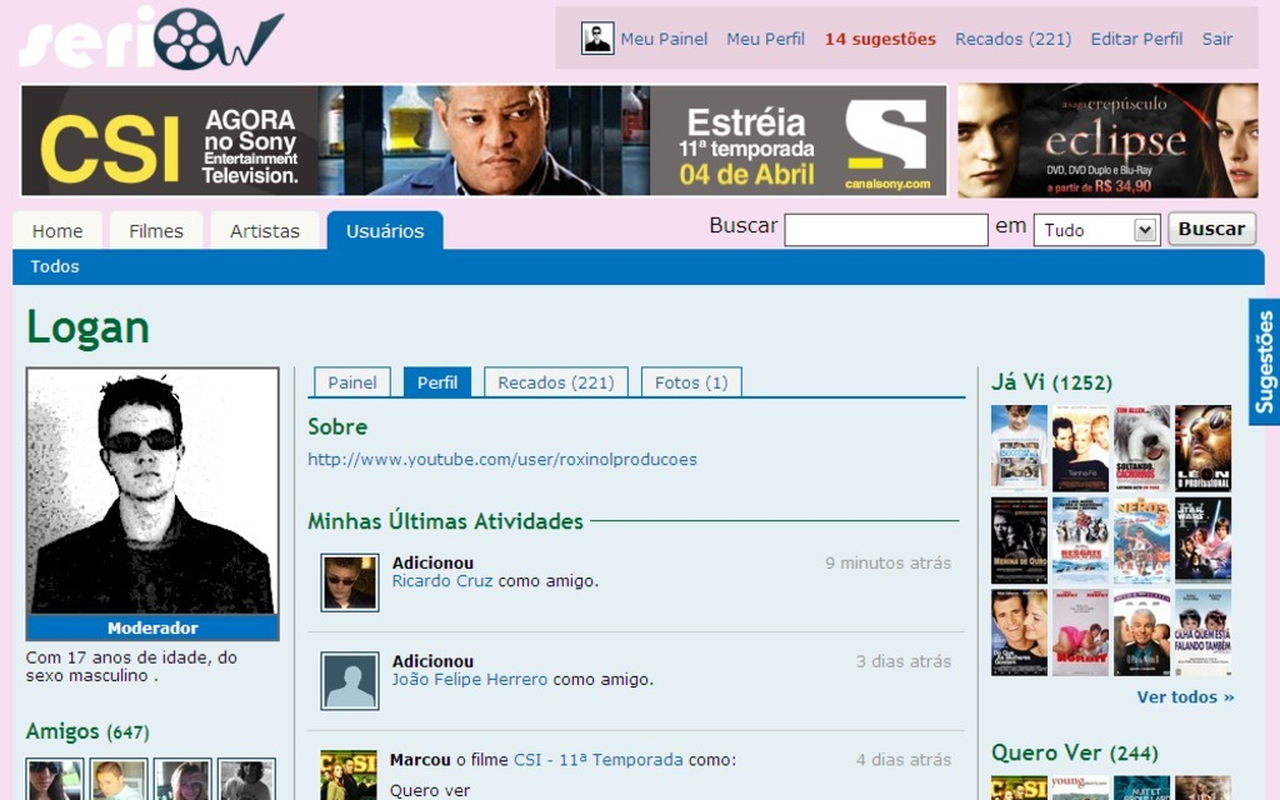Open the CSI Sony Entertainment banner ad
The image size is (1280, 800).
pos(484,140)
